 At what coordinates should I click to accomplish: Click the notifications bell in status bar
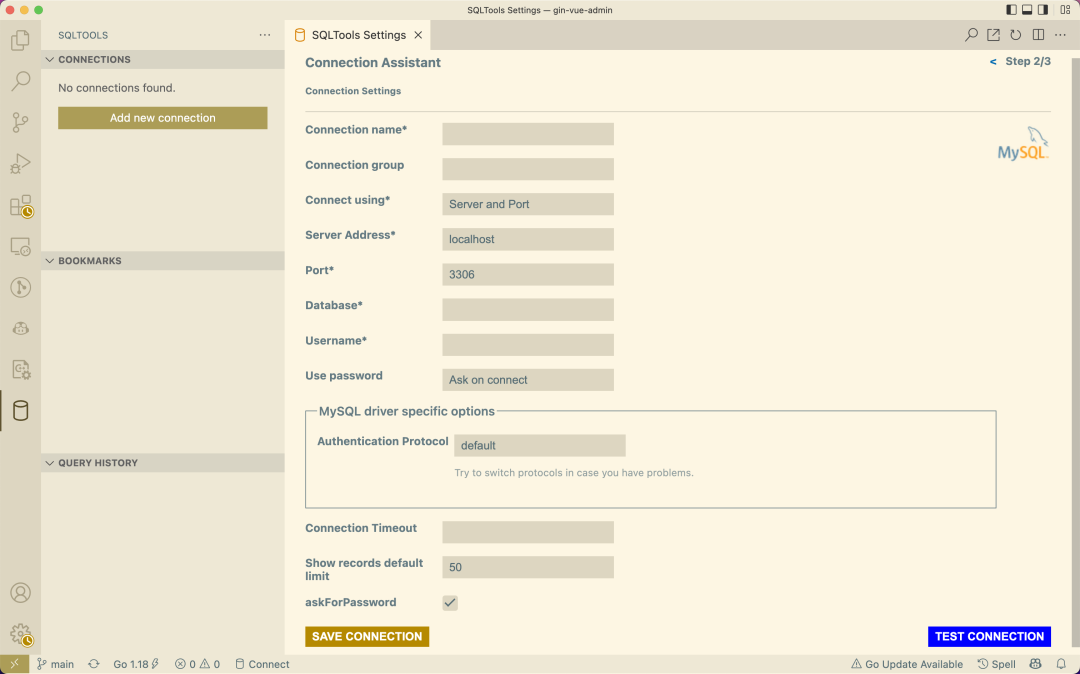coord(1061,664)
